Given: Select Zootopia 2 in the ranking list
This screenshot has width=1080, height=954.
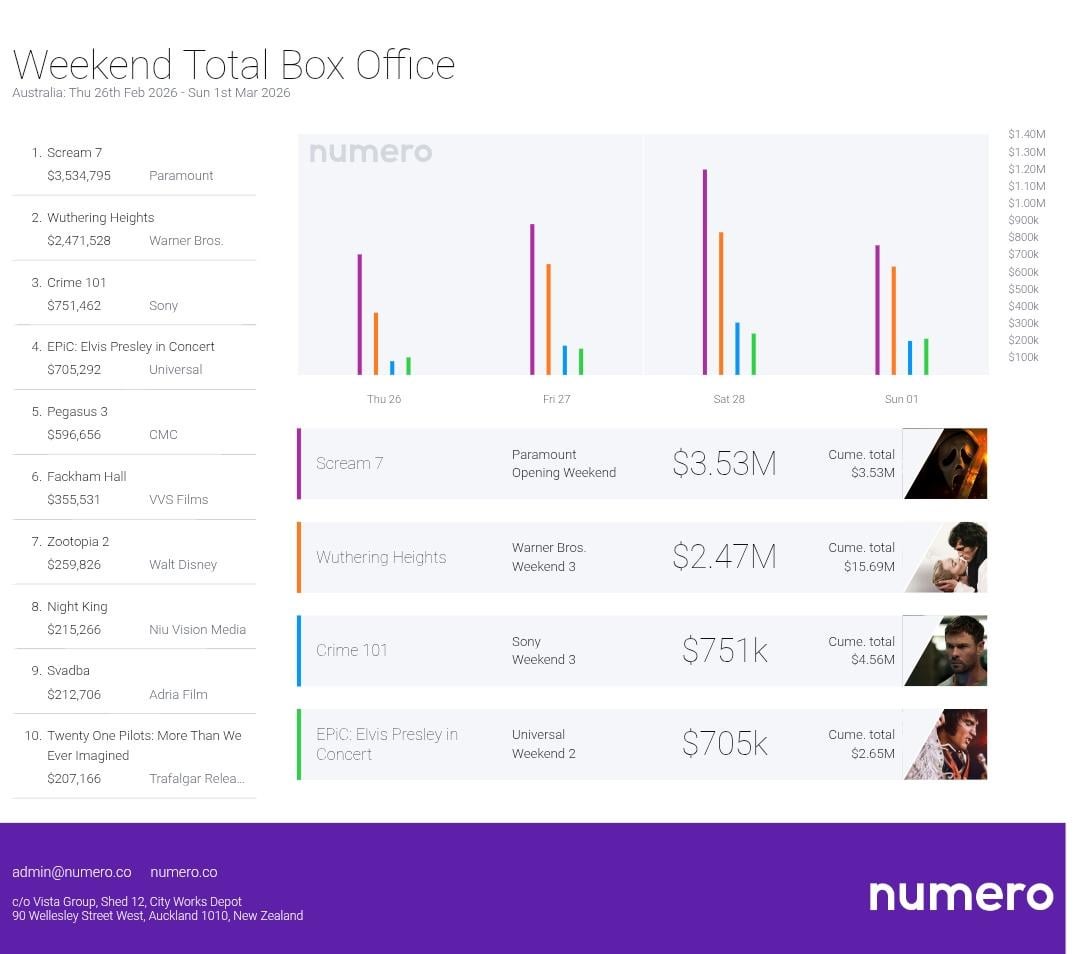Looking at the screenshot, I should click(78, 542).
